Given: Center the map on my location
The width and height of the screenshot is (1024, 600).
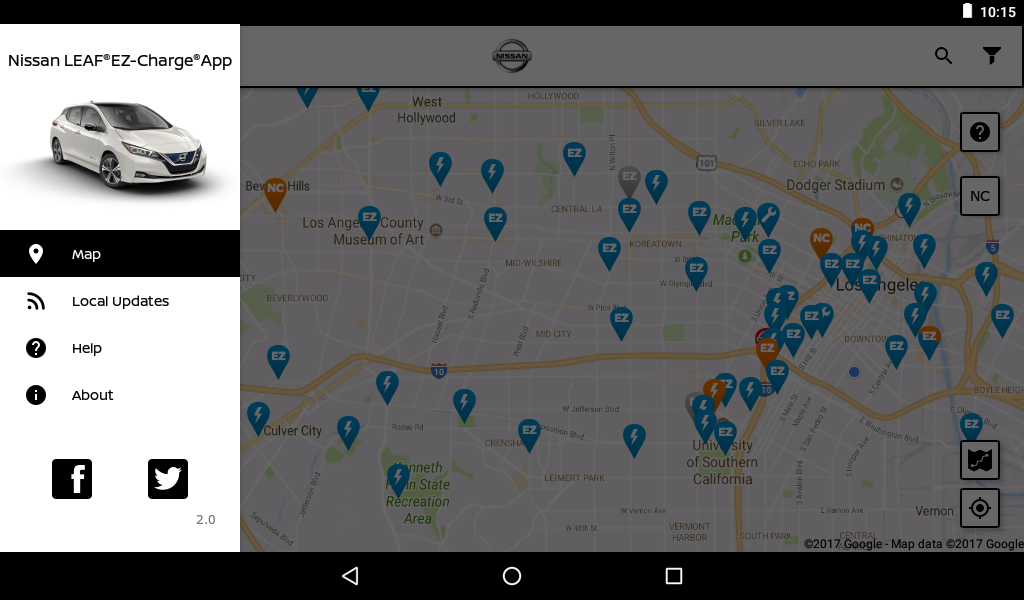Looking at the screenshot, I should coord(980,508).
